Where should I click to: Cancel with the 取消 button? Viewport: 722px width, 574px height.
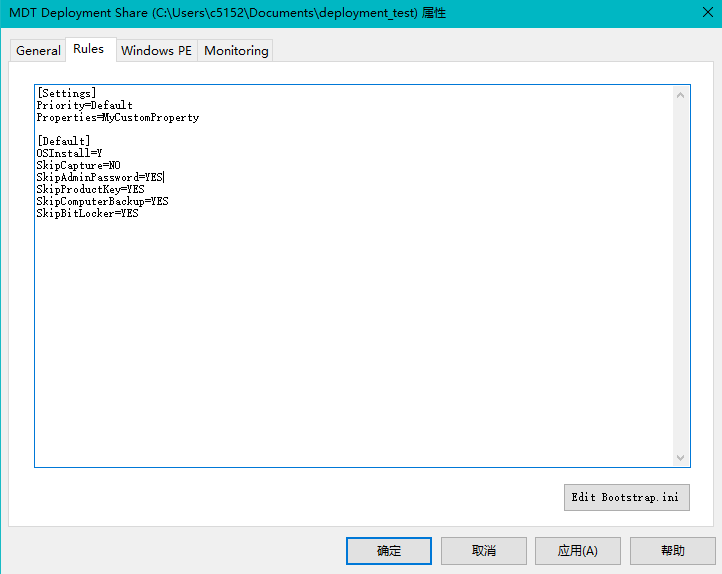pos(483,551)
